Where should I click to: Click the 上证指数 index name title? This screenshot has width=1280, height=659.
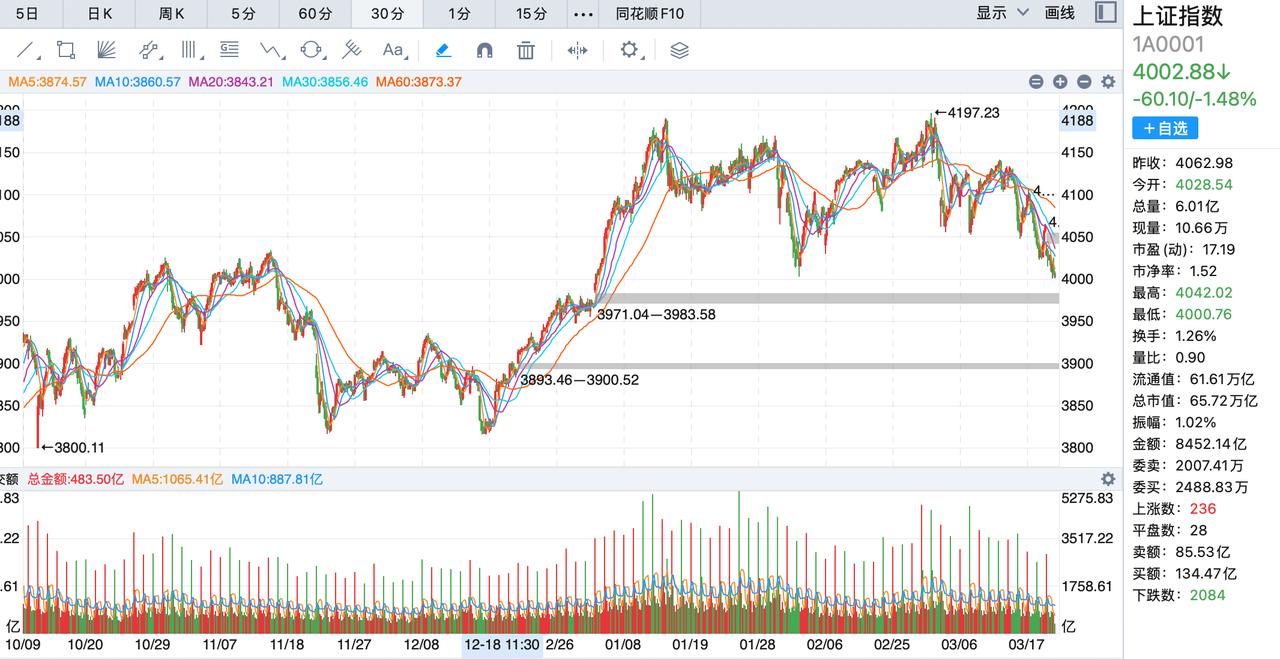click(1177, 16)
